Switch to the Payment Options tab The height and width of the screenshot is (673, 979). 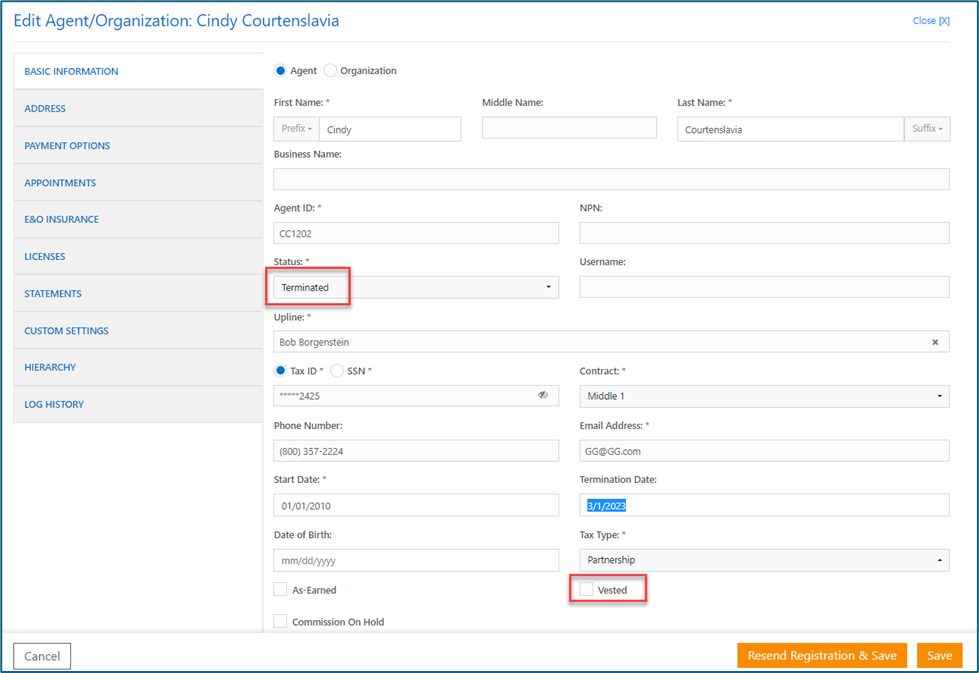[x=67, y=146]
